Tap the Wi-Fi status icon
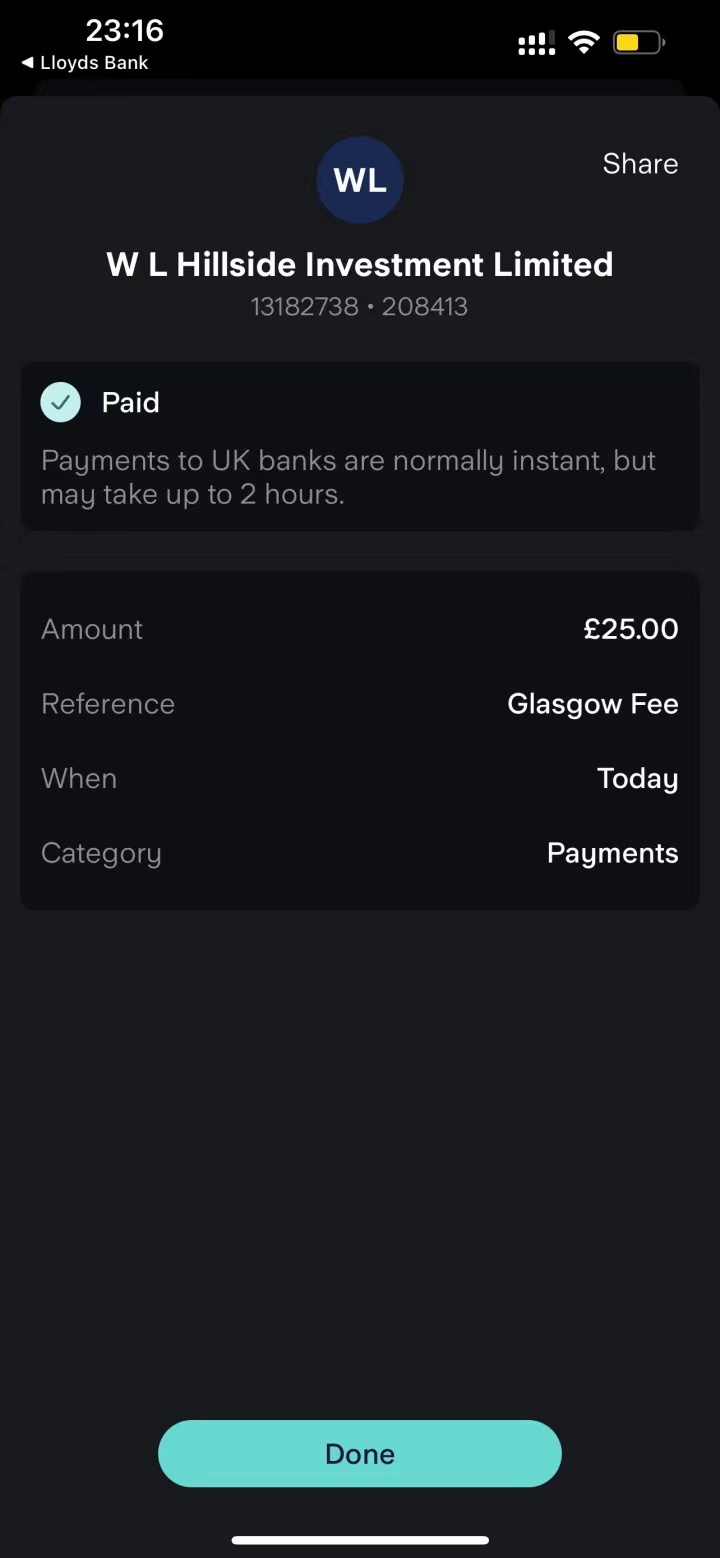Viewport: 720px width, 1558px height. point(582,42)
